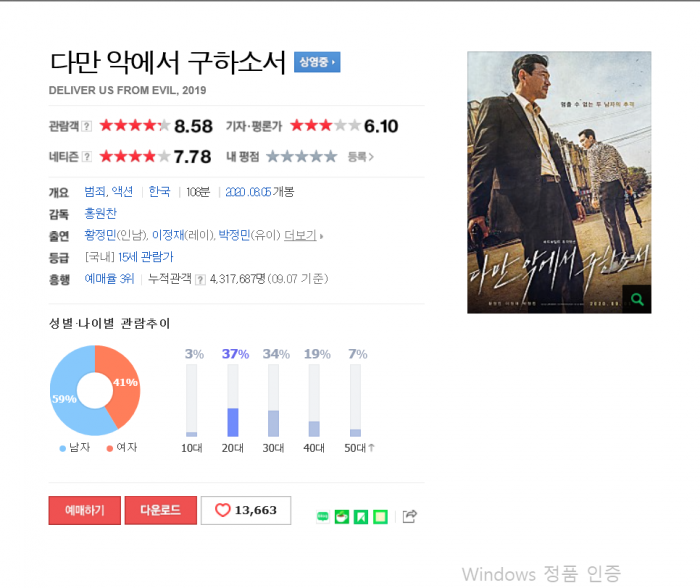The image size is (700, 588).
Task: Click the 4,317,687명 audience count
Action: point(238,279)
